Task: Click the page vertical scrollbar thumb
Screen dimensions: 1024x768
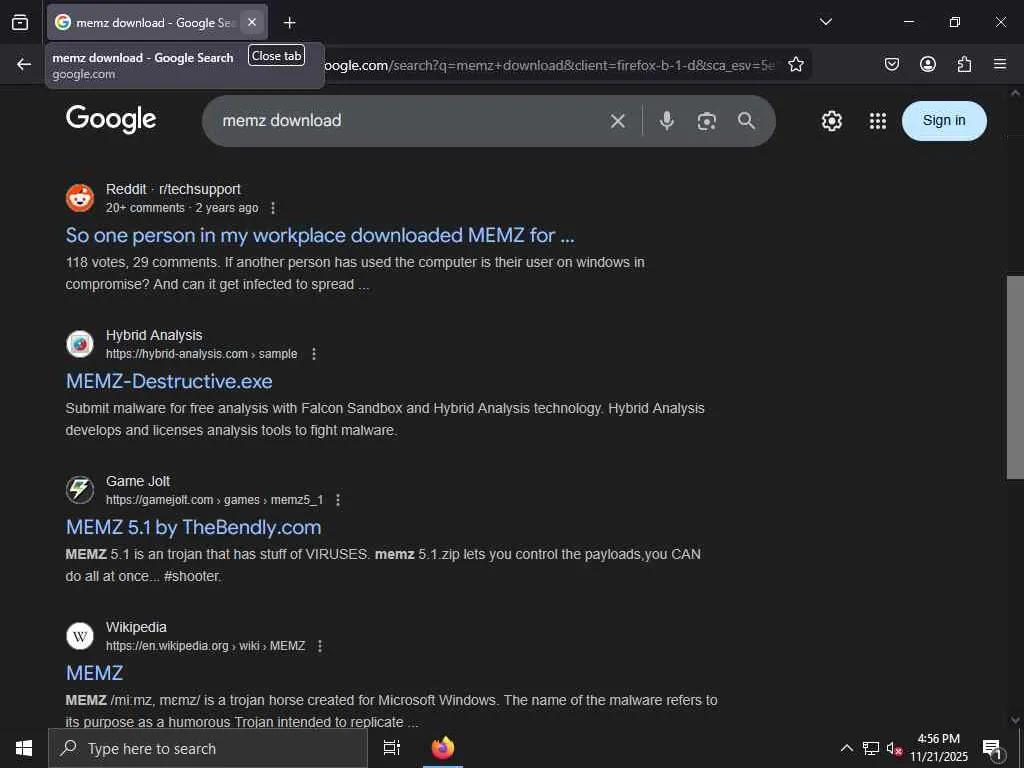Action: pyautogui.click(x=1015, y=377)
